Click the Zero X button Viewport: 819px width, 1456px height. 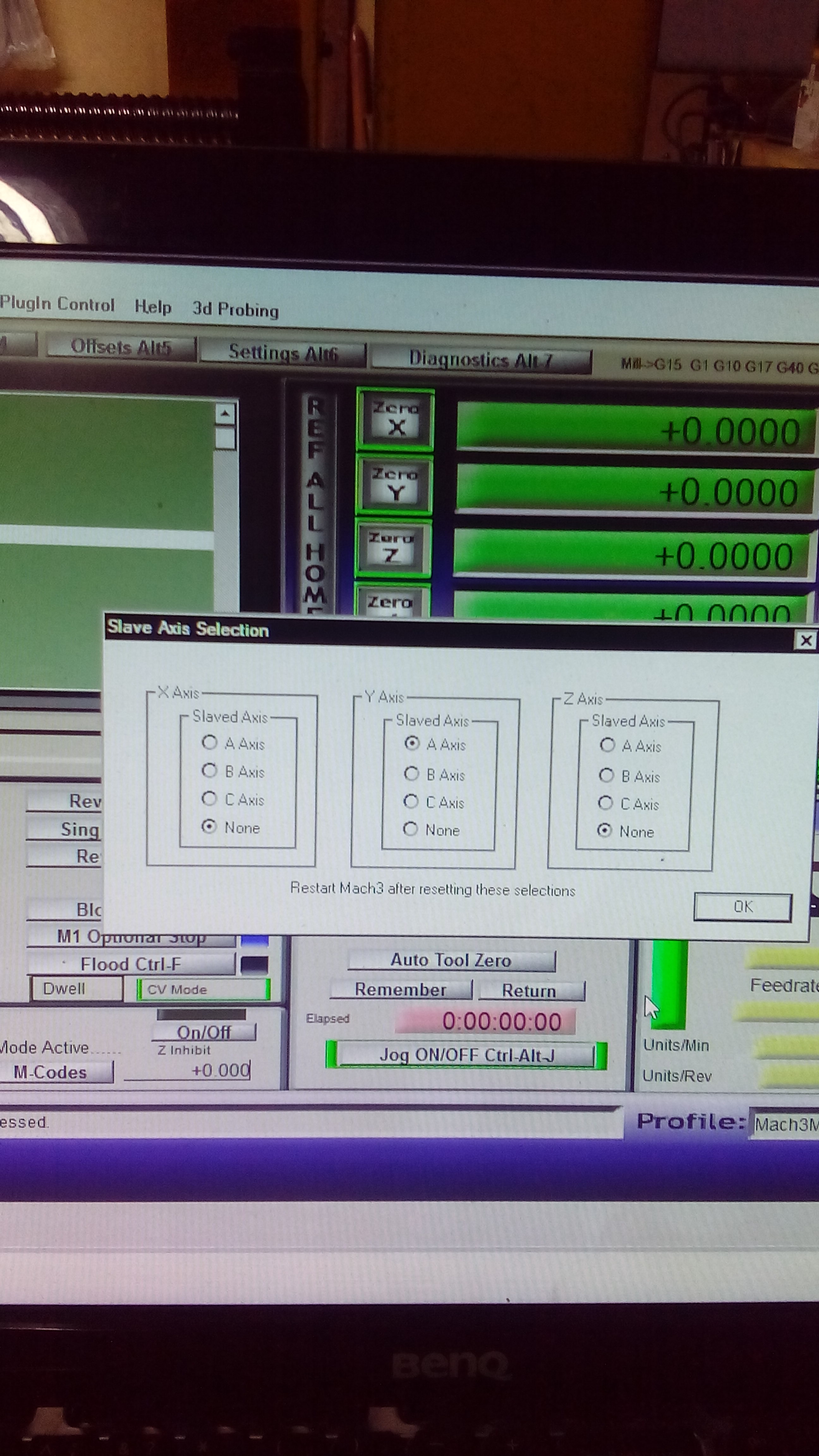tap(395, 419)
